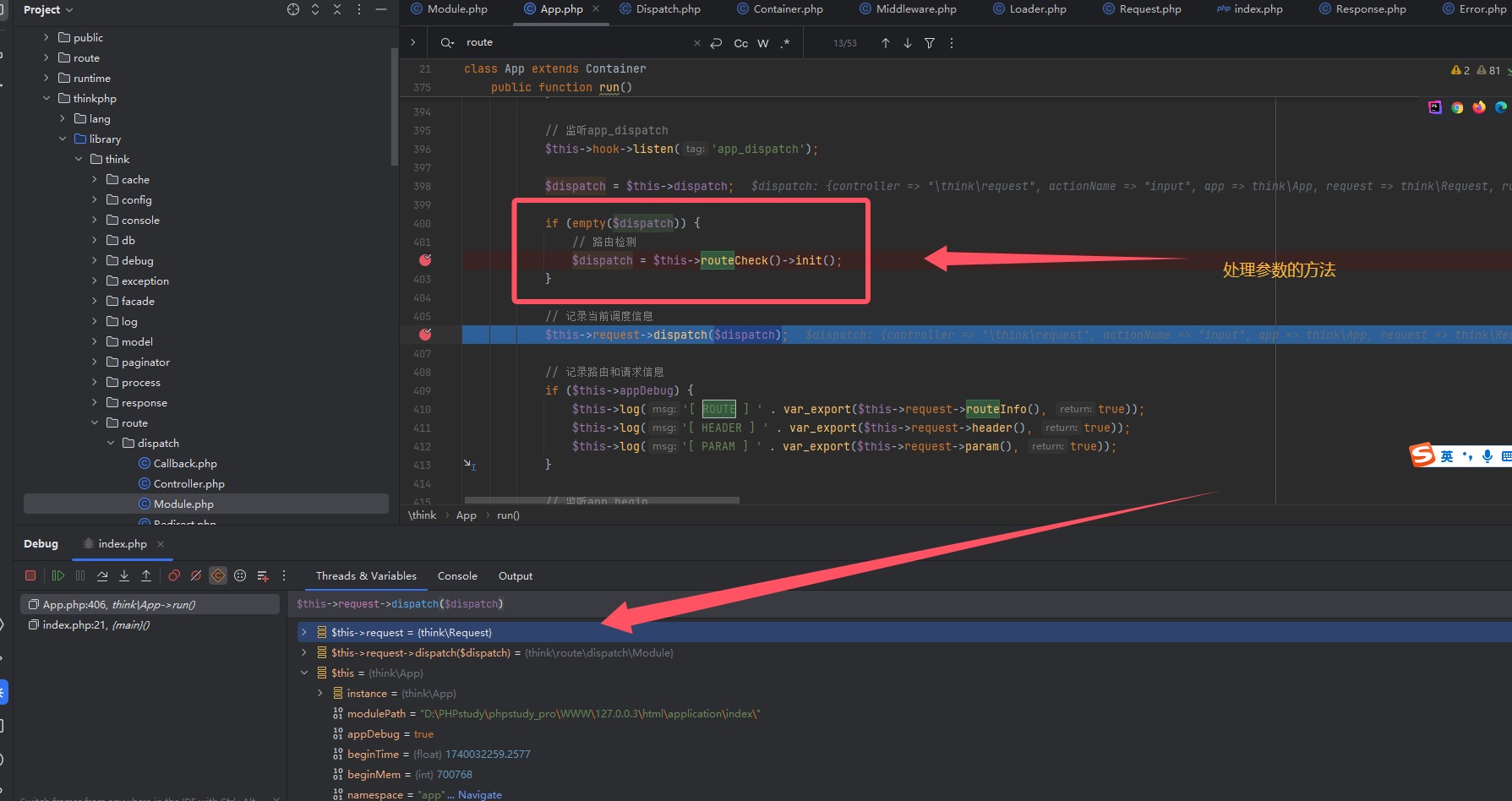1512x801 pixels.
Task: Collapse the $this variable node
Action: [x=304, y=673]
